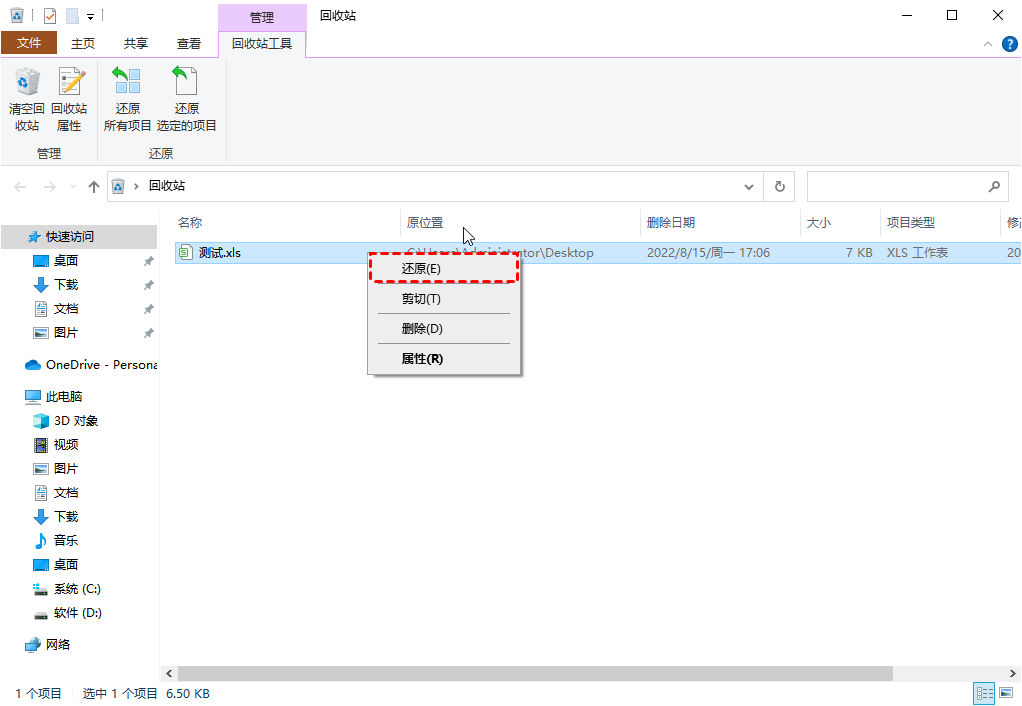Click the XLS 工作表 type cell

pyautogui.click(x=917, y=253)
